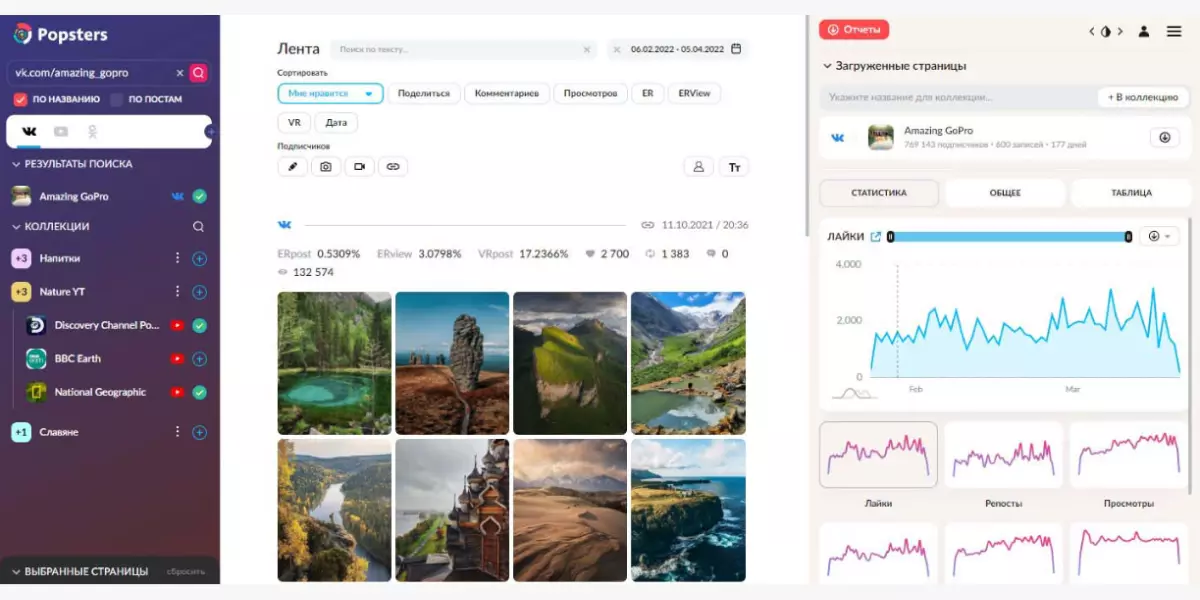Viewport: 1200px width, 600px height.
Task: Switch to the СТАТИСТИКА tab
Action: (879, 193)
